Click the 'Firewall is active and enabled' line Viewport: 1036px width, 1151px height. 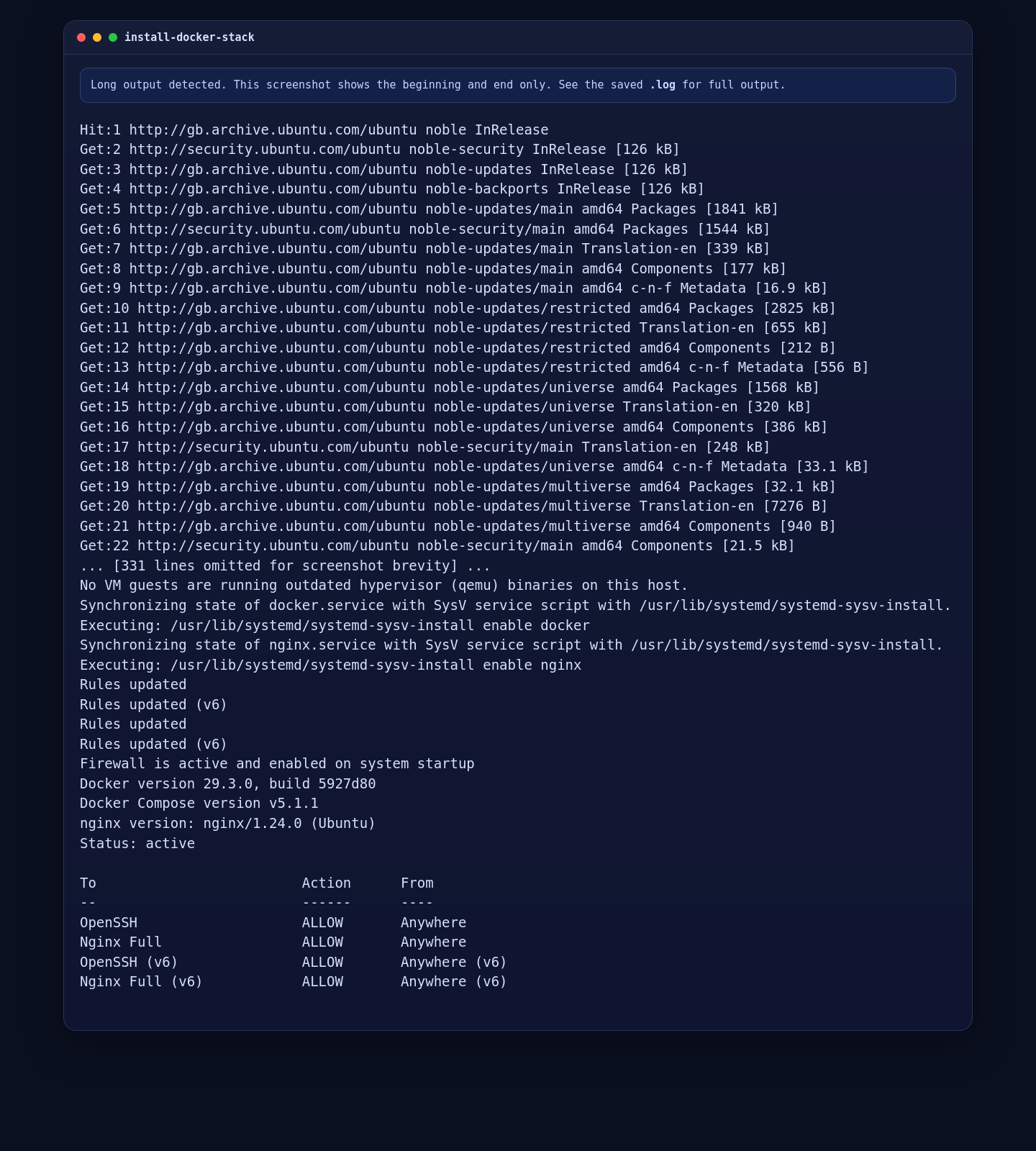tap(277, 764)
